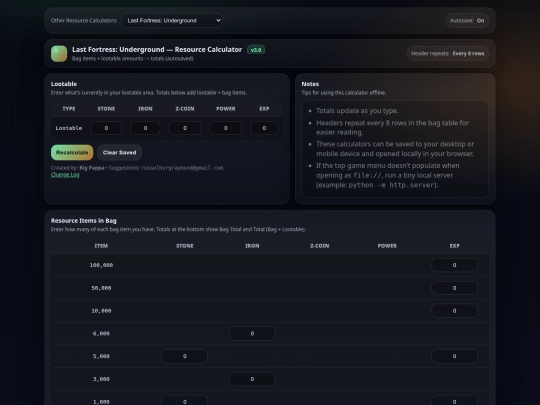Viewport: 540px width, 405px height.
Task: Select the EXP field in 50,000 row
Action: (x=454, y=288)
